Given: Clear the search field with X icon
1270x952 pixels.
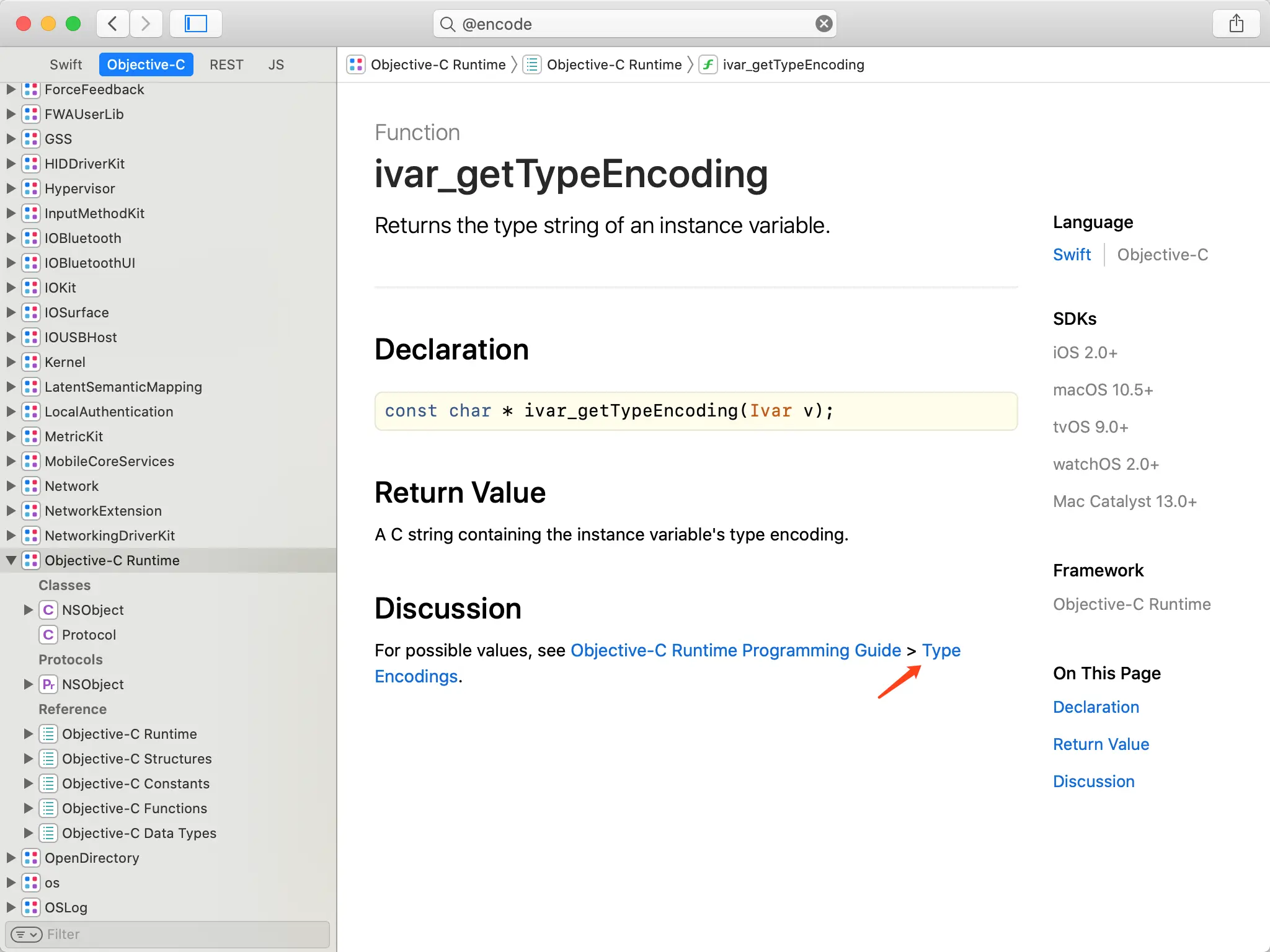Looking at the screenshot, I should tap(824, 24).
